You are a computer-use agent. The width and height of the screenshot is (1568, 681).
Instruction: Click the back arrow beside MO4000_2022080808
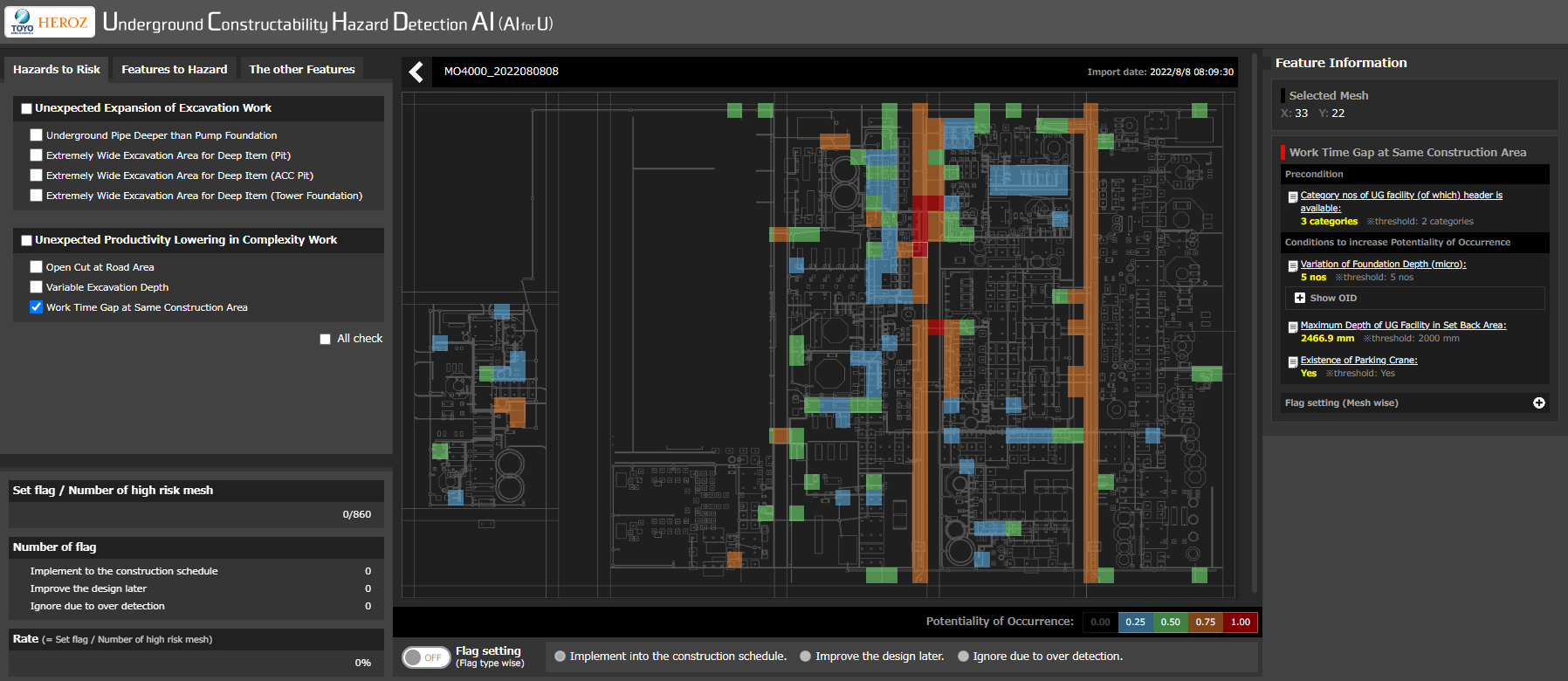tap(416, 72)
